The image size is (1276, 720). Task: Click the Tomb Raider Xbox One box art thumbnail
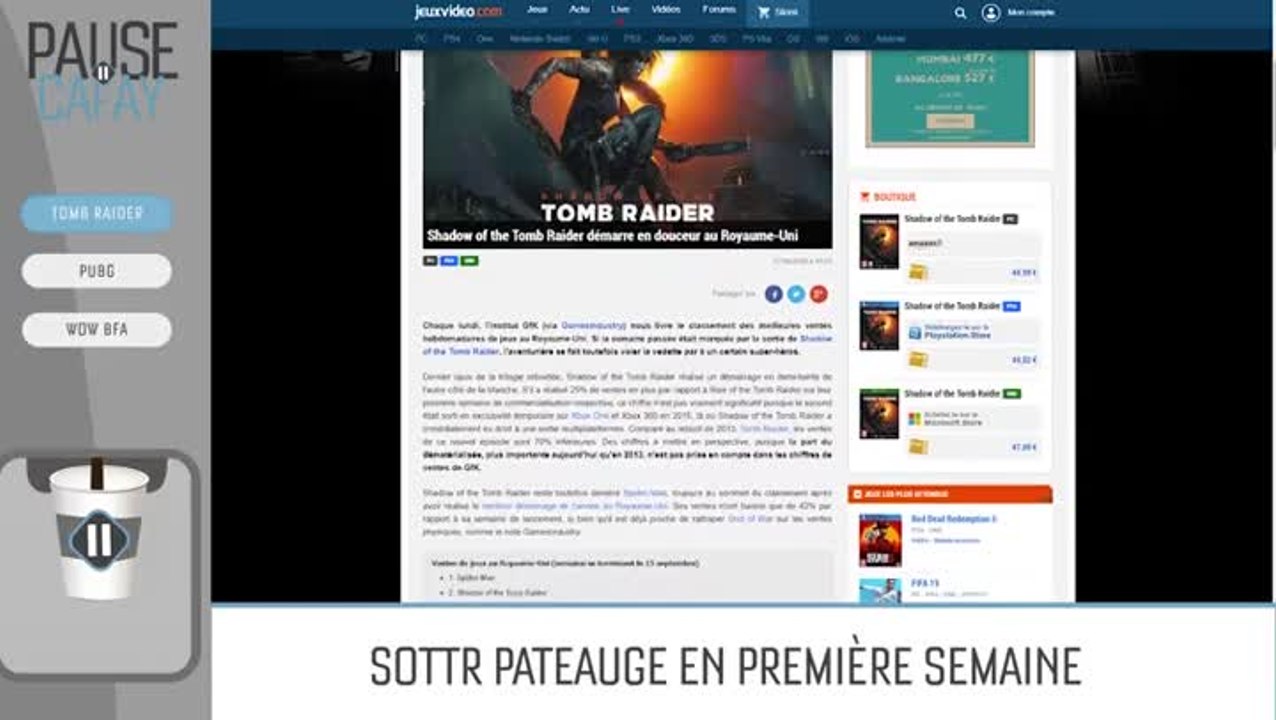[879, 414]
